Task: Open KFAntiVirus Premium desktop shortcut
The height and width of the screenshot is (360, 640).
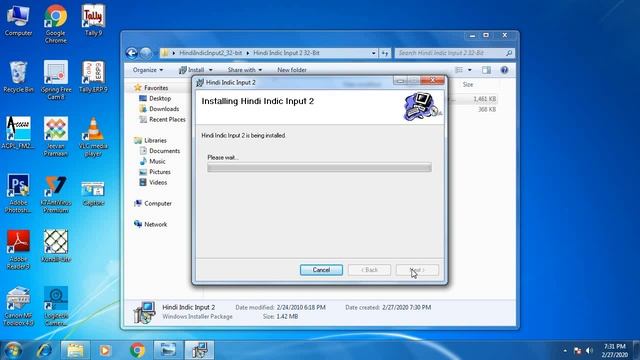Action: click(x=56, y=193)
